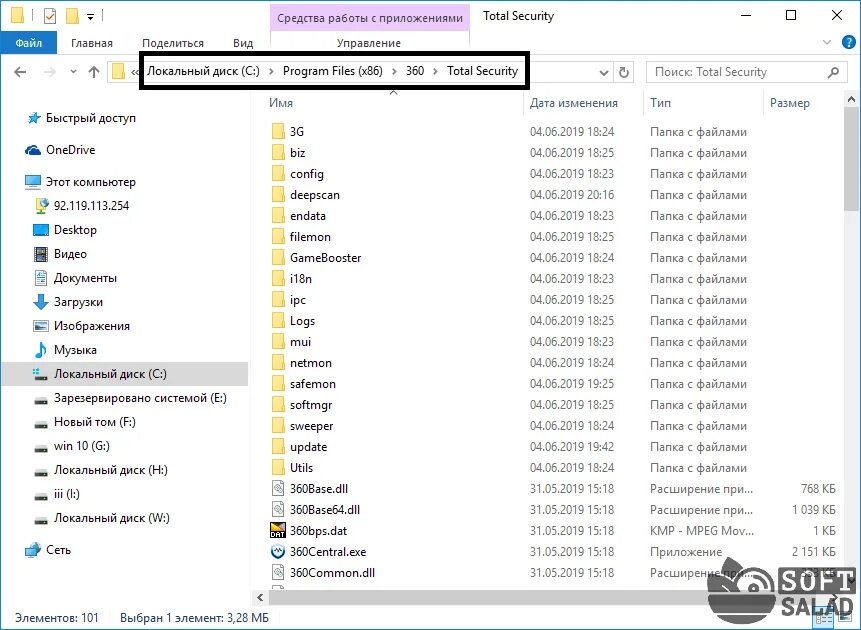Viewport: 861px width, 630px height.
Task: Click the New Folder quick access icon
Action: (x=72, y=16)
